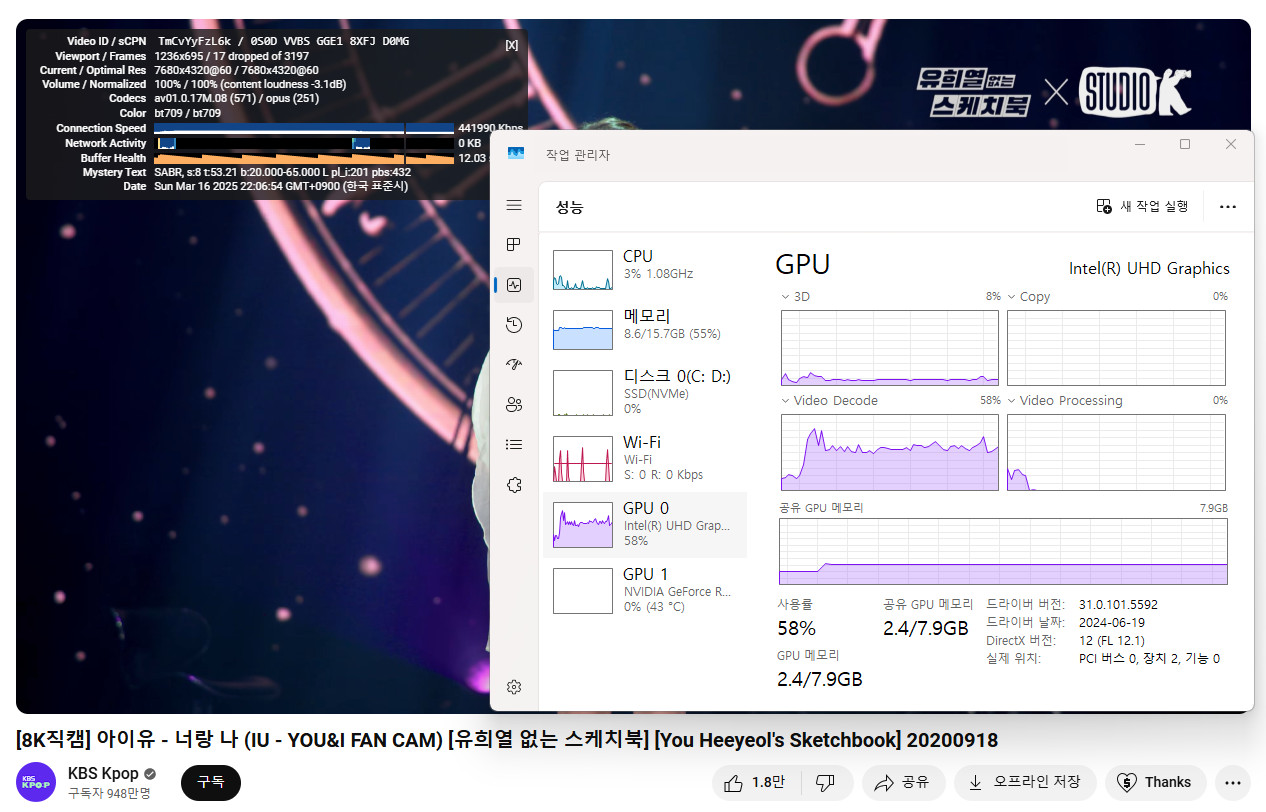Click the 성능 (Performance) page heading
The image size is (1266, 812).
570,207
